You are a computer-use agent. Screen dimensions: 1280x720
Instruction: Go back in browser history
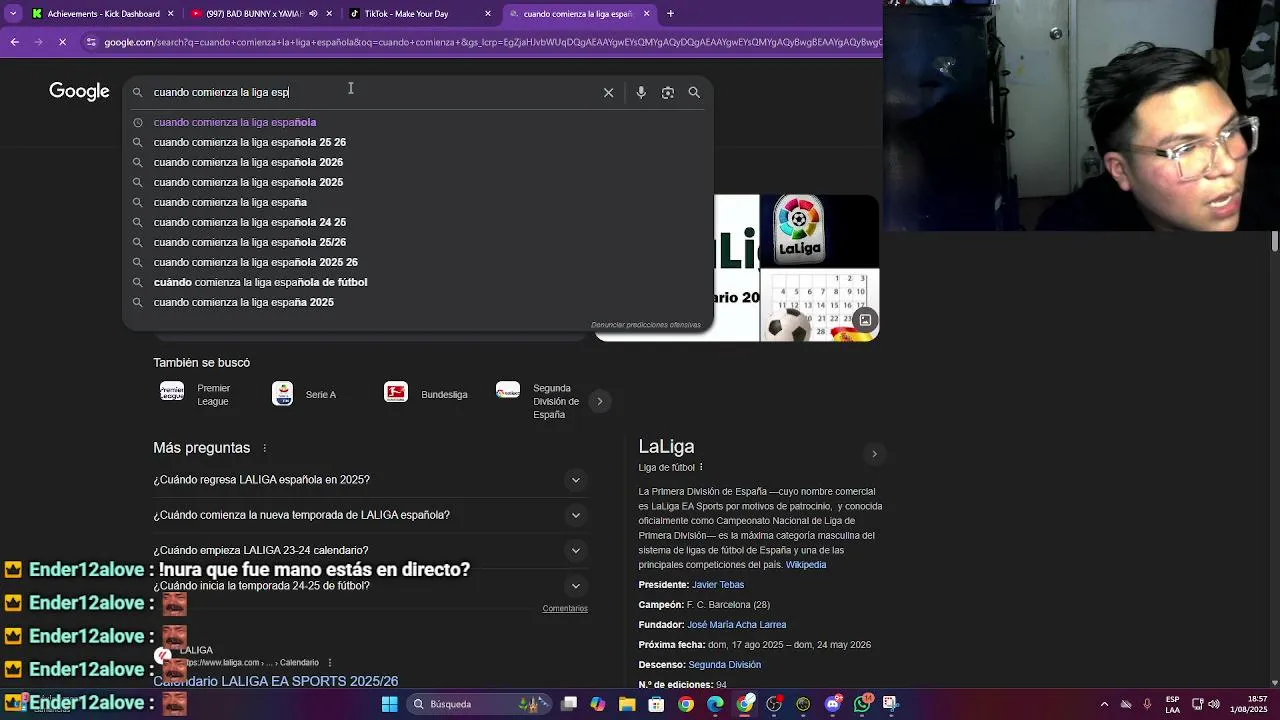click(x=14, y=42)
